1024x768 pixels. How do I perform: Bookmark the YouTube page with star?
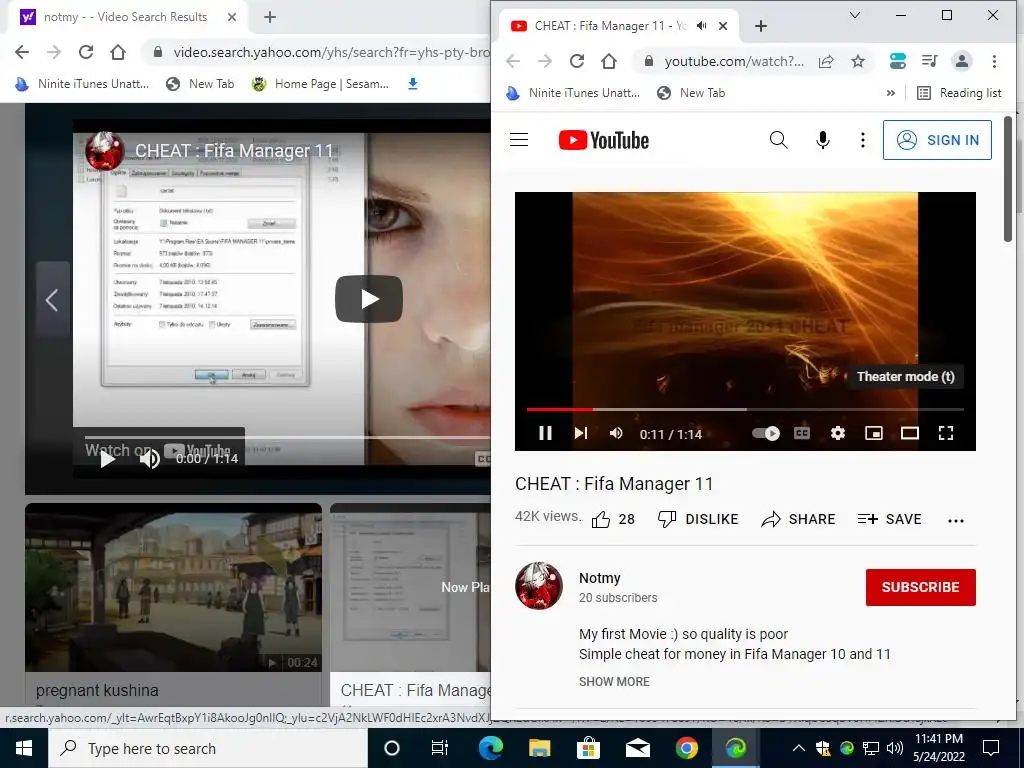point(857,61)
